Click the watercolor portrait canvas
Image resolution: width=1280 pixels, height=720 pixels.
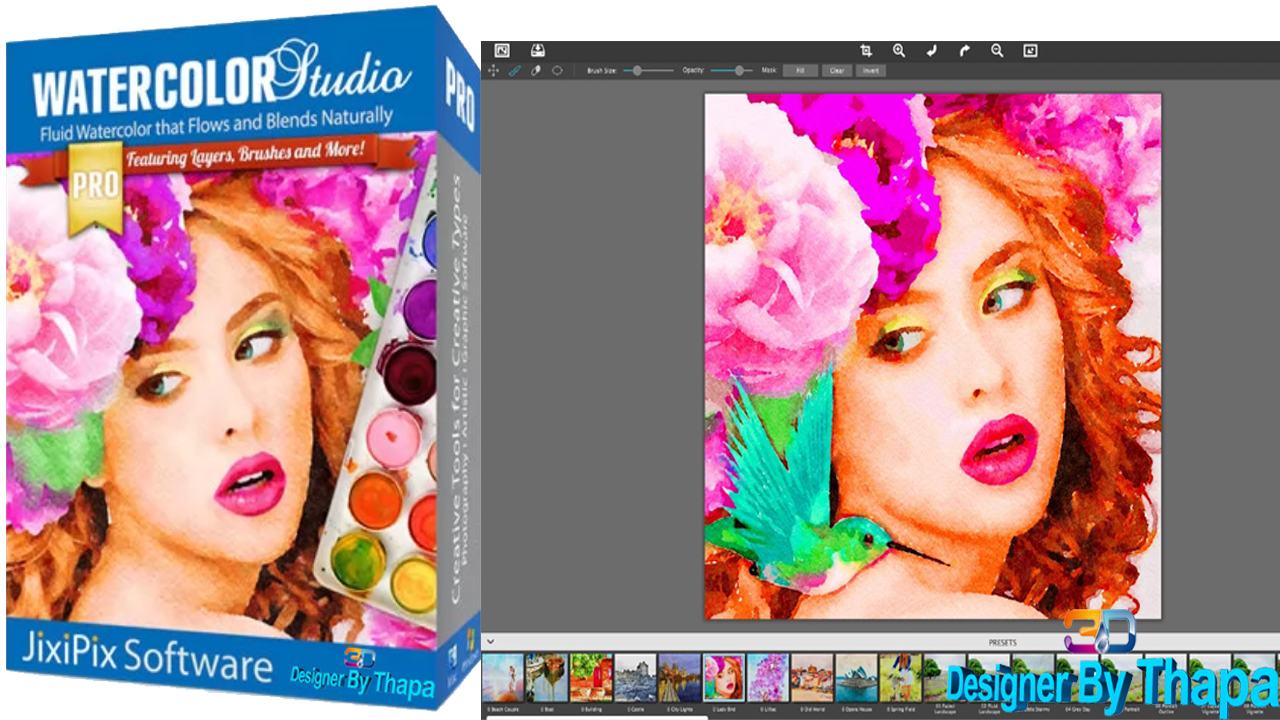coord(933,356)
